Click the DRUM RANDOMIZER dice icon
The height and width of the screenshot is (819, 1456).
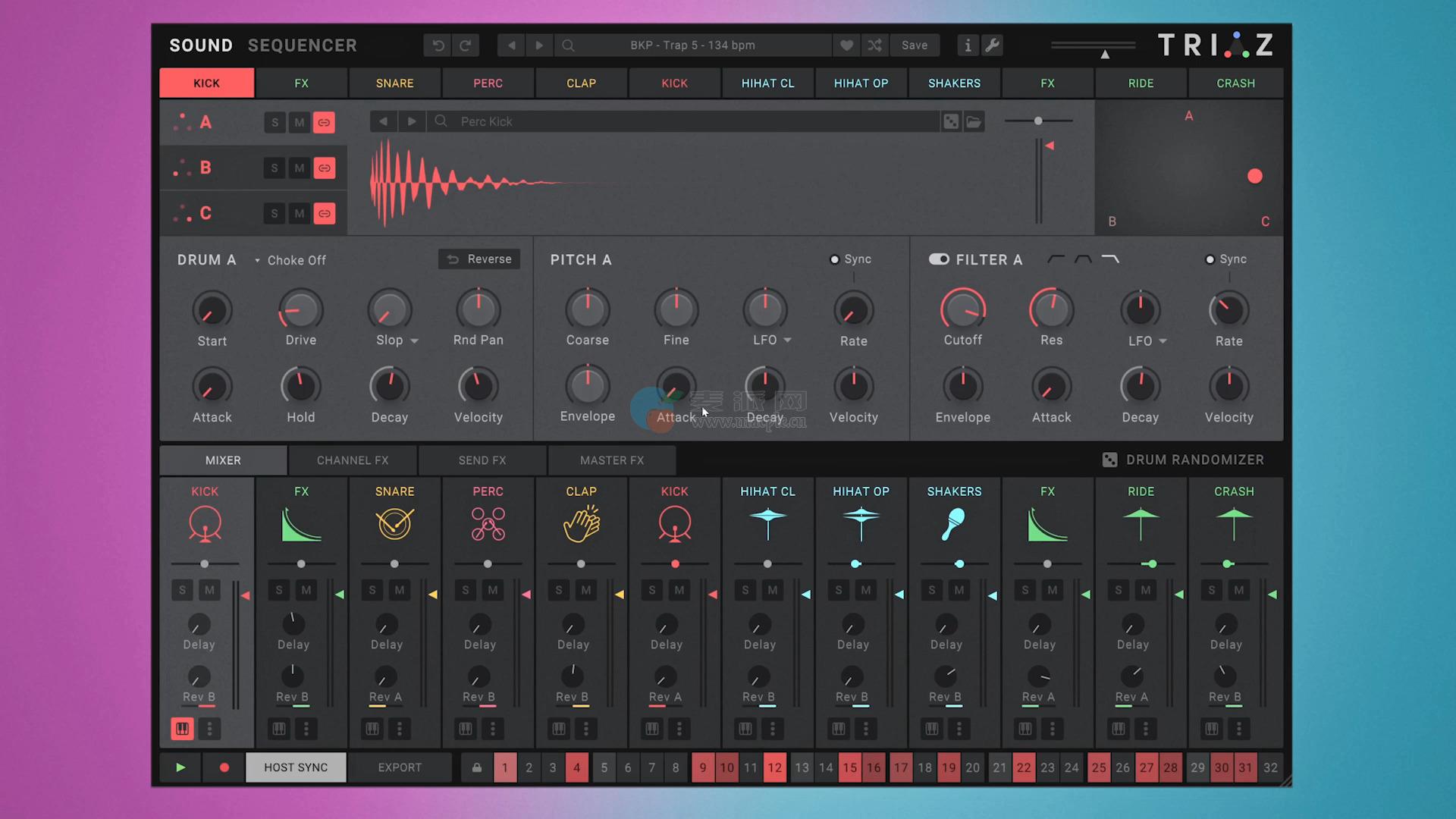point(1109,460)
